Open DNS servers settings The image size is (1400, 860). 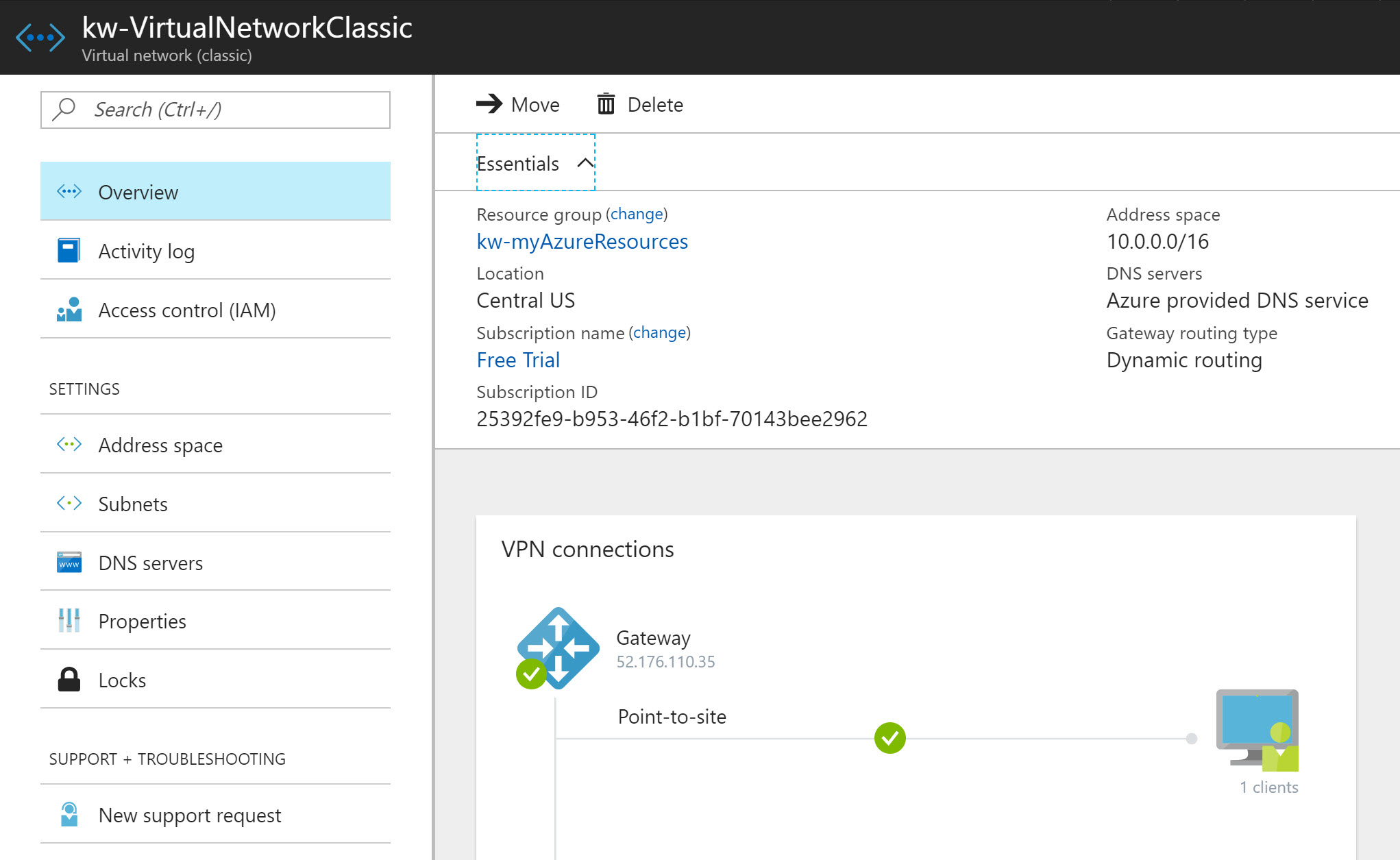click(215, 563)
